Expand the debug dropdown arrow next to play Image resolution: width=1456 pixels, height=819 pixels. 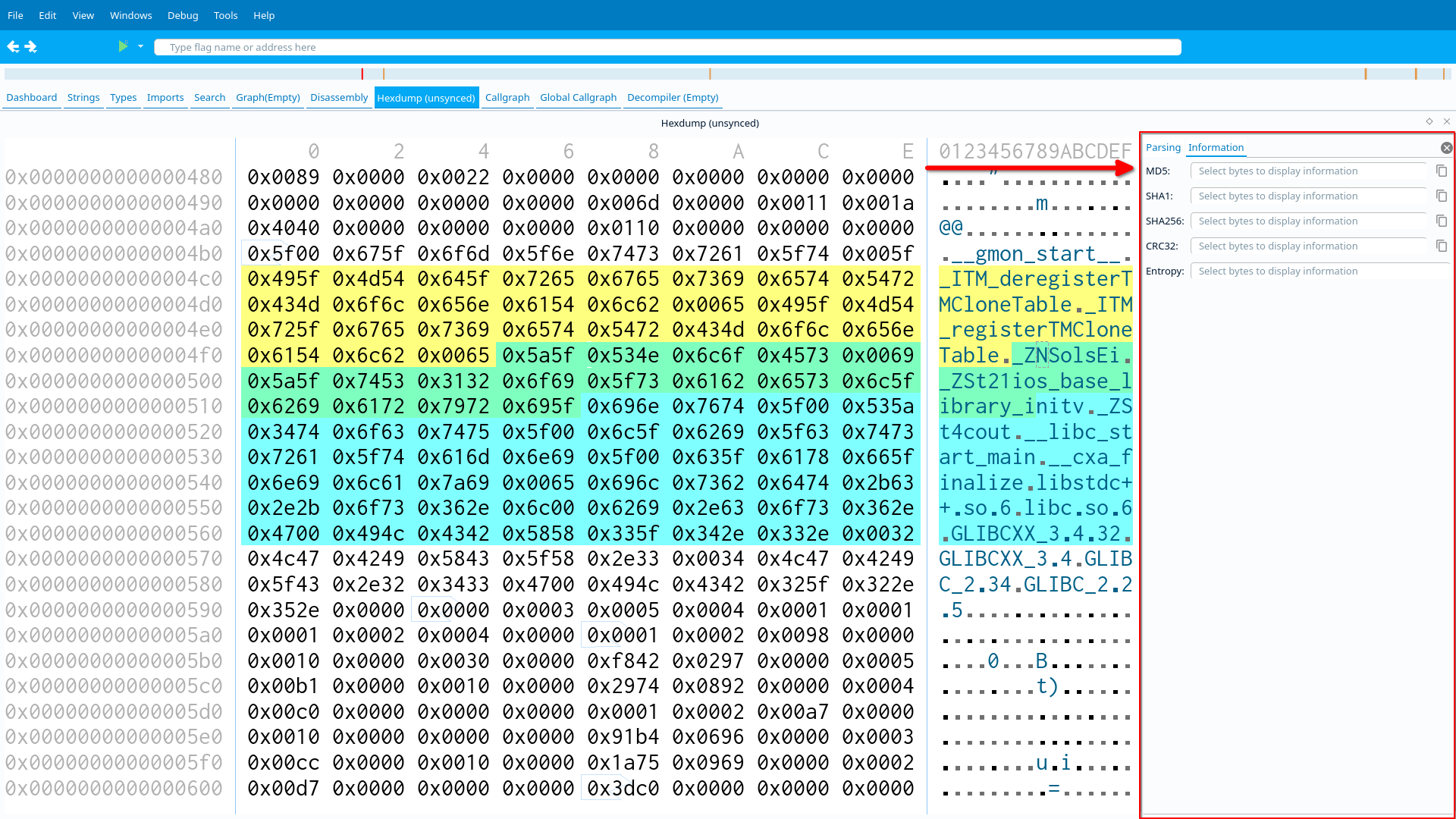click(140, 47)
